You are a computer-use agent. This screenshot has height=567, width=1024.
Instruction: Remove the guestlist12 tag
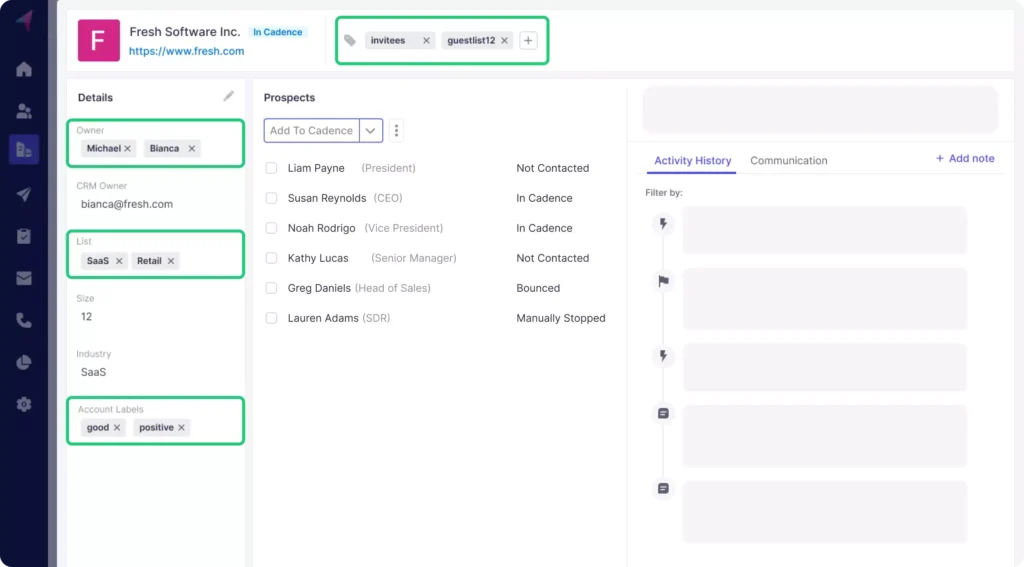pos(504,41)
